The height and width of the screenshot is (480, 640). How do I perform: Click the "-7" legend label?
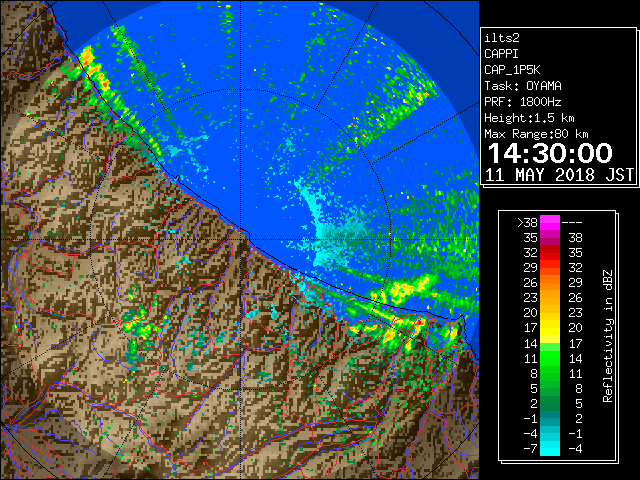[x=530, y=448]
